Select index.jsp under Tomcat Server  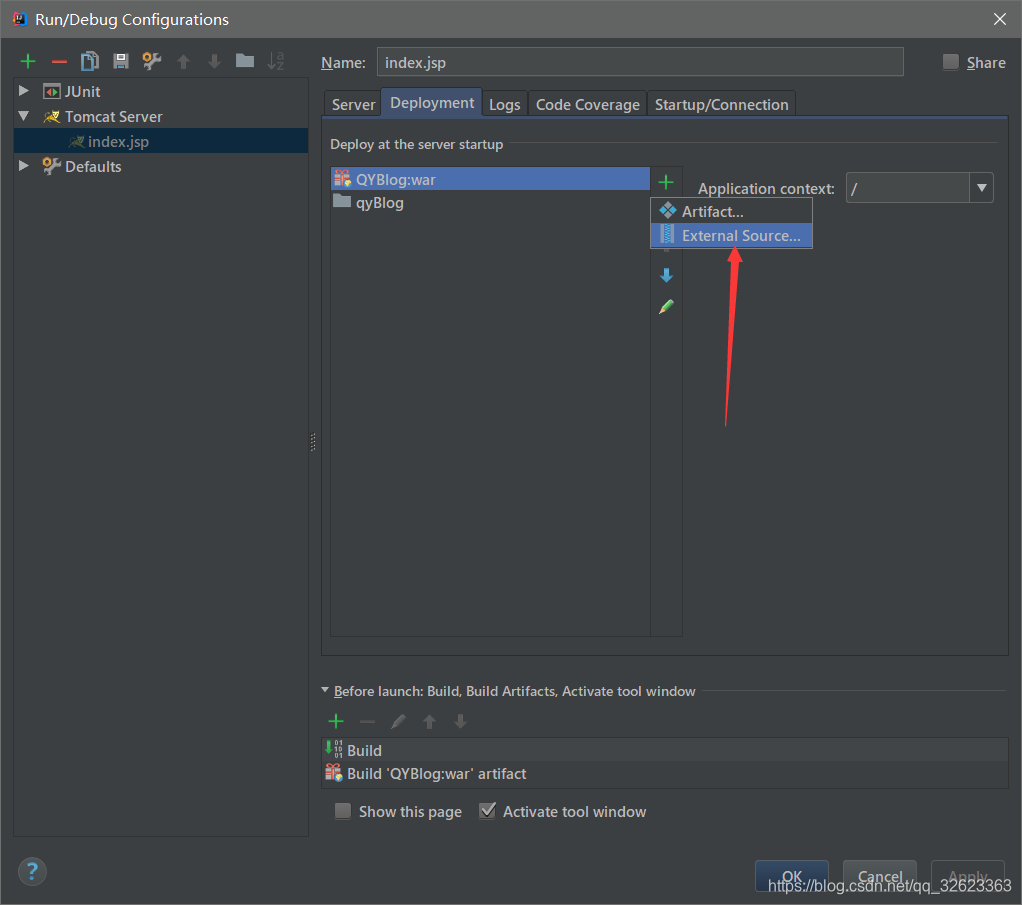tap(161, 141)
